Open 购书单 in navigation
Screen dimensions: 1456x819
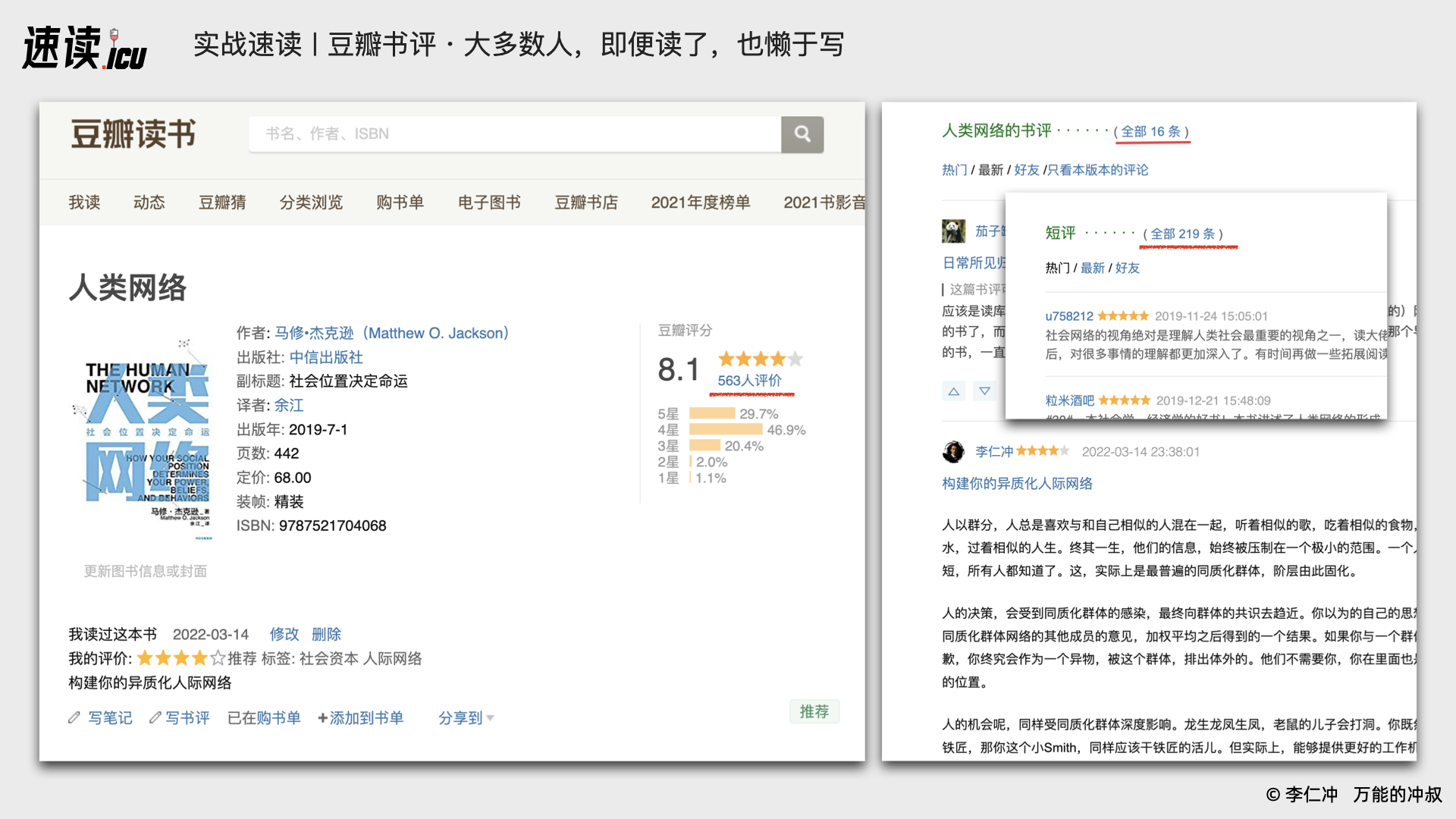coord(400,202)
